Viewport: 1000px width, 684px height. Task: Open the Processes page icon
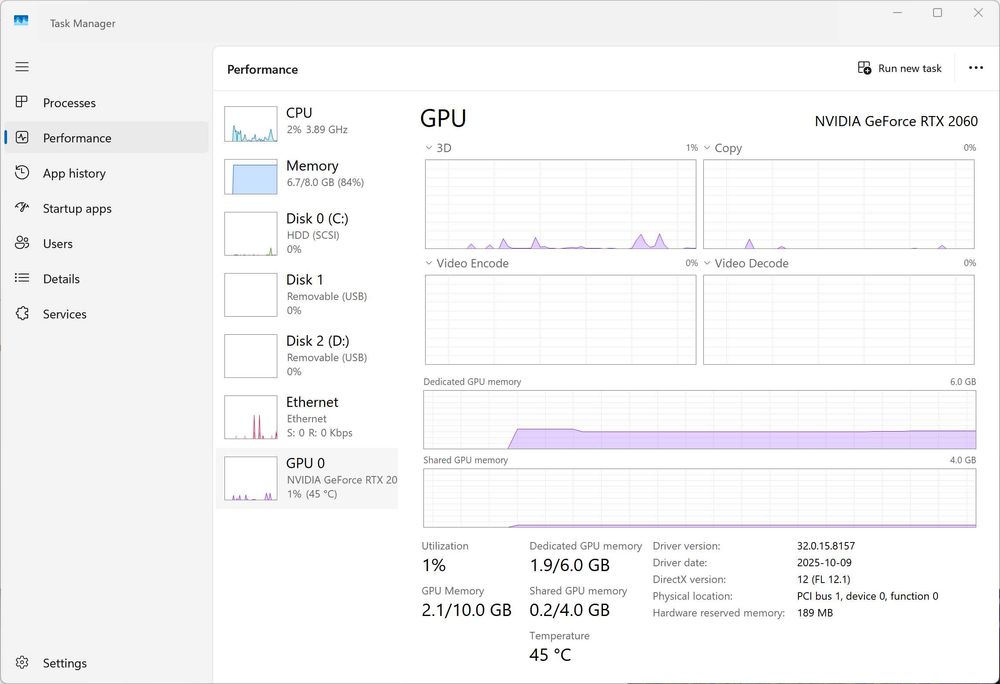pos(22,103)
